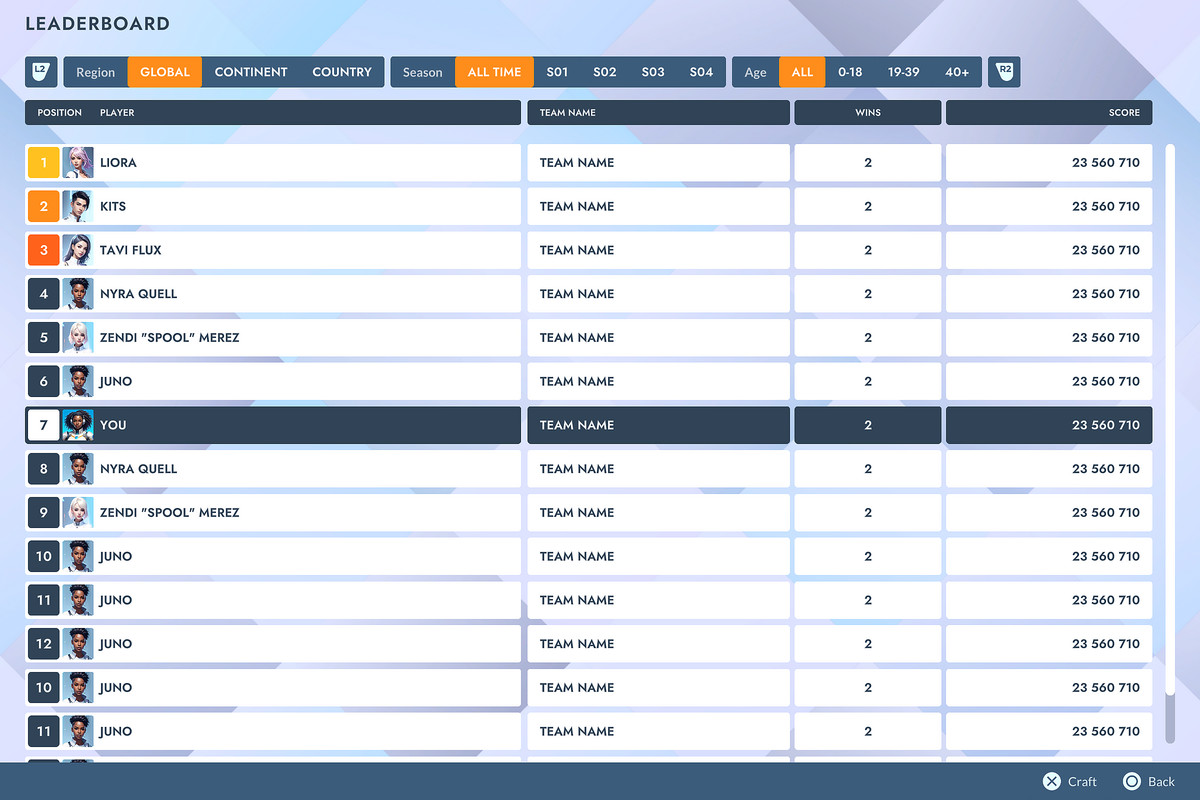The image size is (1200, 800).
Task: Click the L2 shoulder button badge icon
Action: click(39, 71)
